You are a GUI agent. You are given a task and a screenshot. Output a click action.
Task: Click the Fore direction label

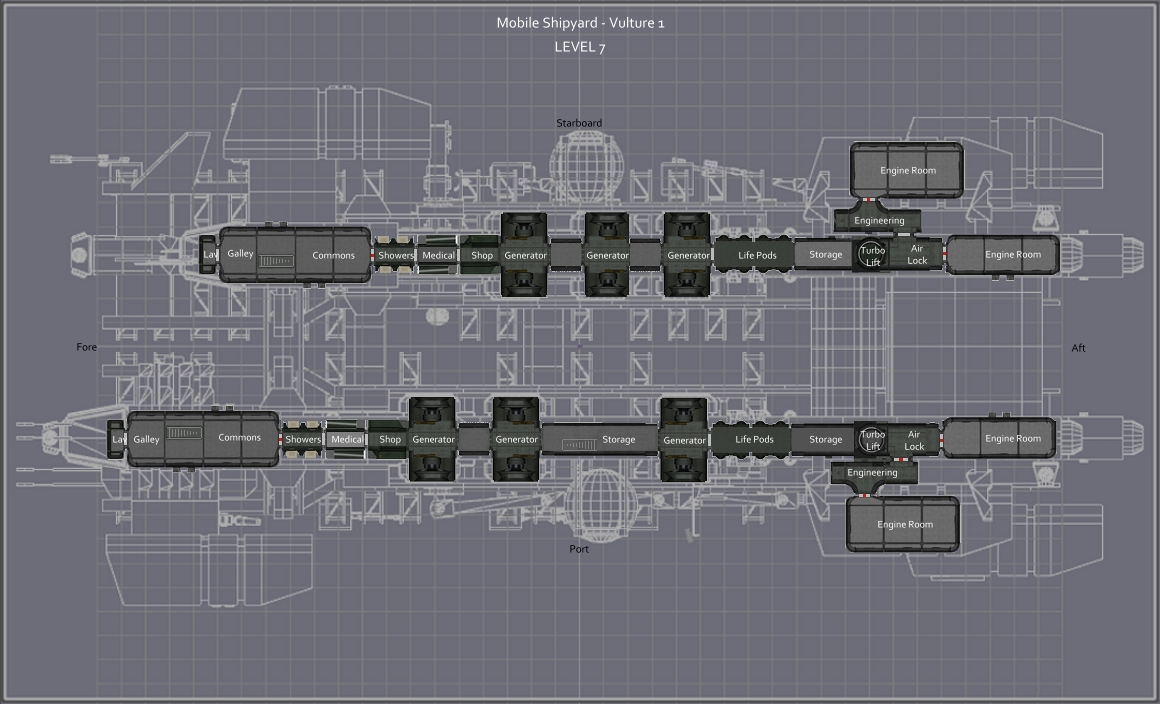click(87, 348)
